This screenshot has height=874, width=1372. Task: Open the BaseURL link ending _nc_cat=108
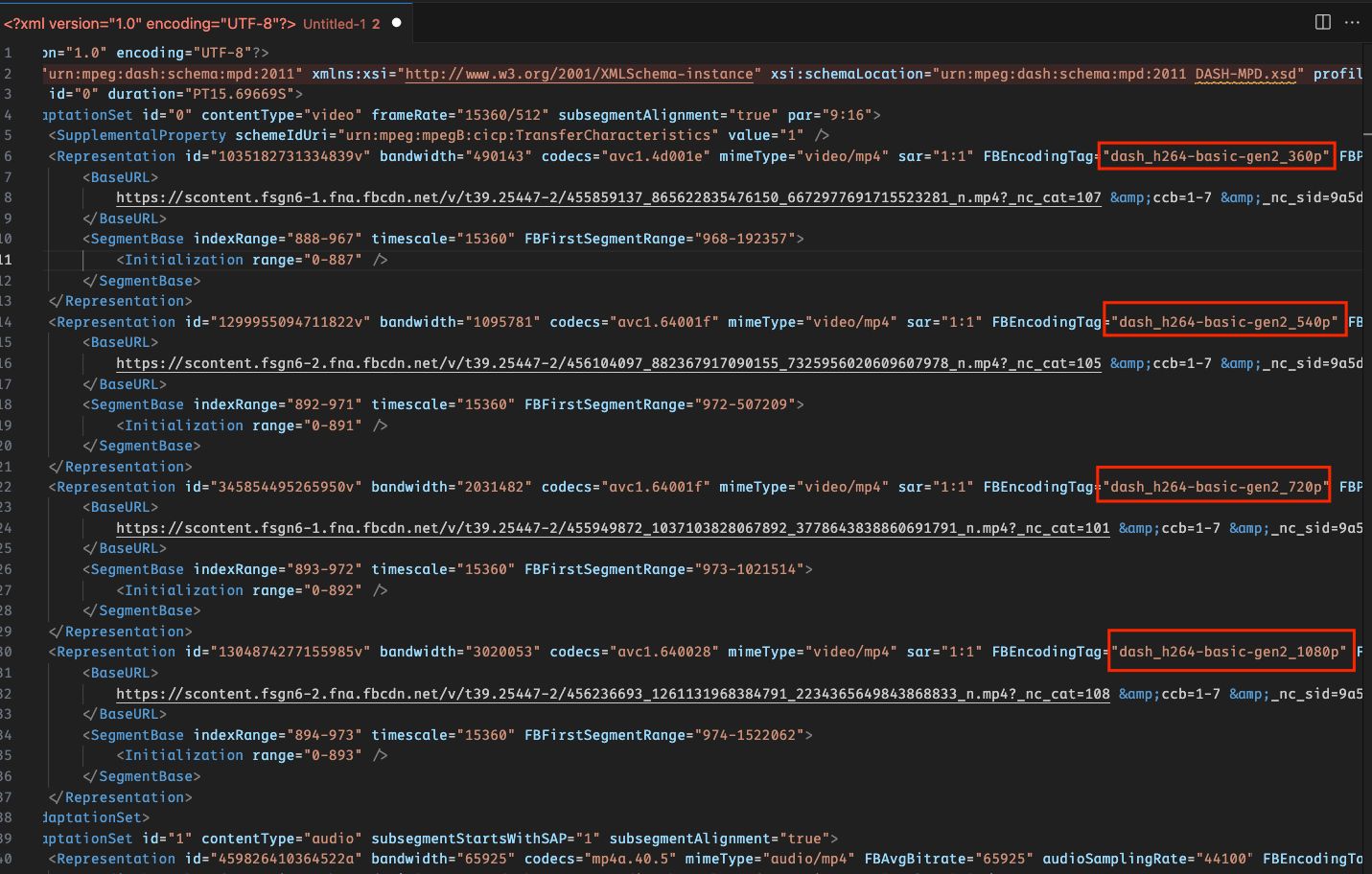613,694
